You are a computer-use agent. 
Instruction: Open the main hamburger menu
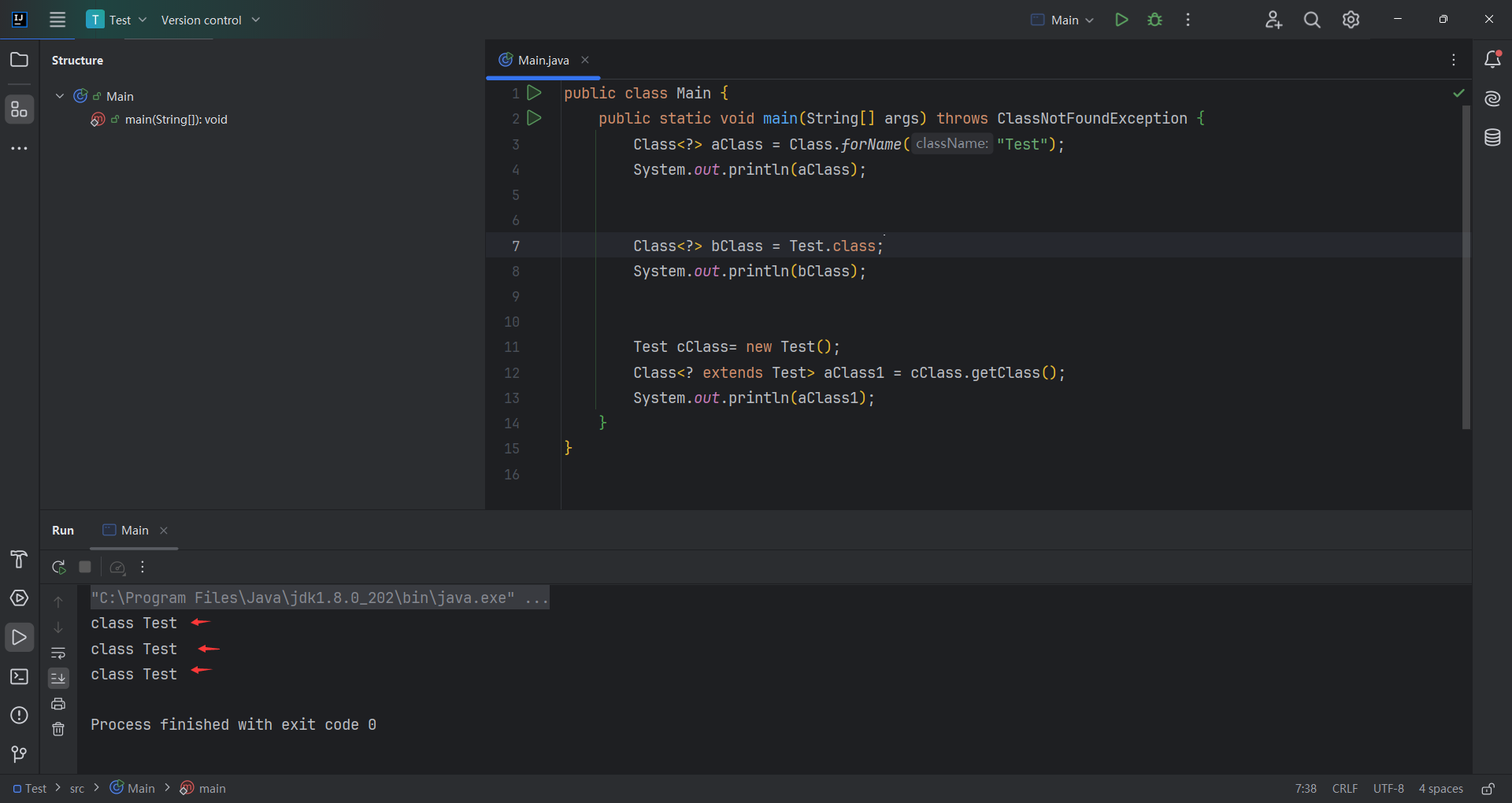tap(57, 20)
